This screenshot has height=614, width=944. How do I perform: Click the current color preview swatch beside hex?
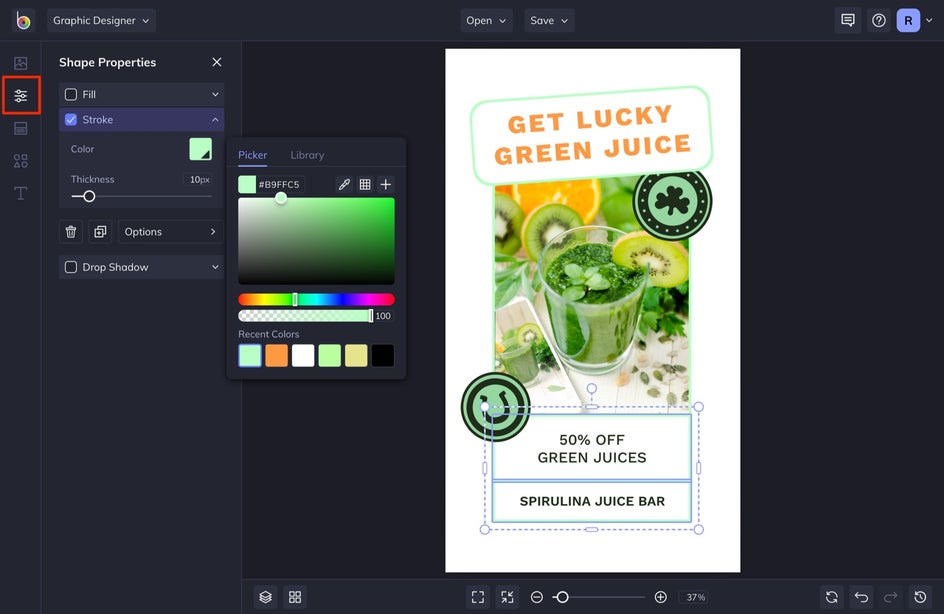[x=247, y=184]
